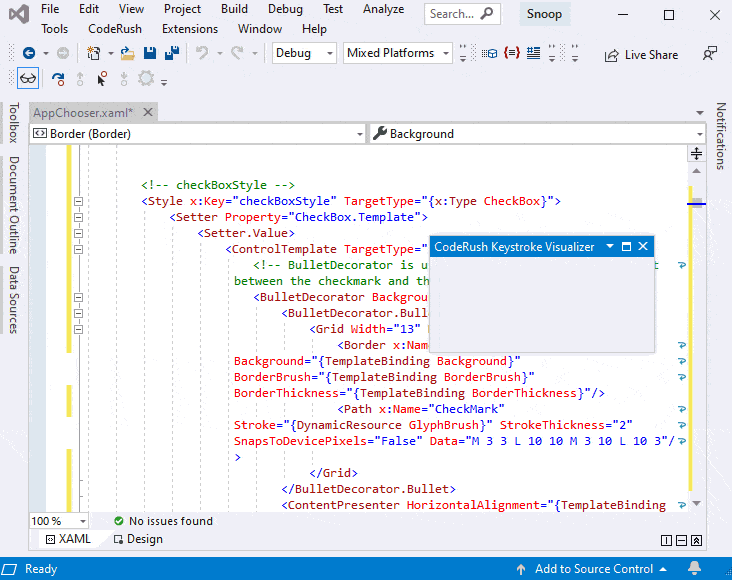Viewport: 732px width, 580px height.
Task: Open the Toolbox side panel
Action: (14, 123)
